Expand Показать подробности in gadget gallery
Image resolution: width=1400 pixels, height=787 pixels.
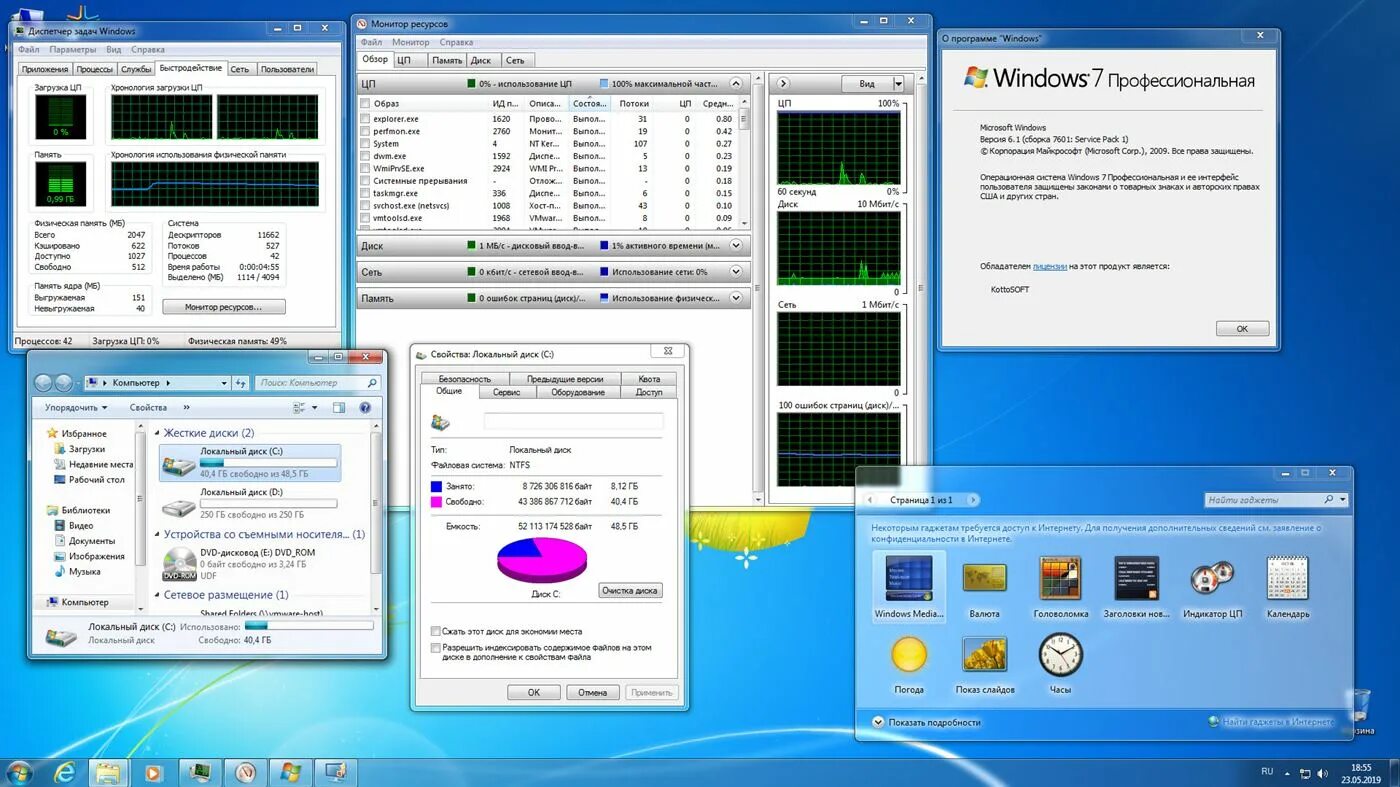click(x=926, y=722)
